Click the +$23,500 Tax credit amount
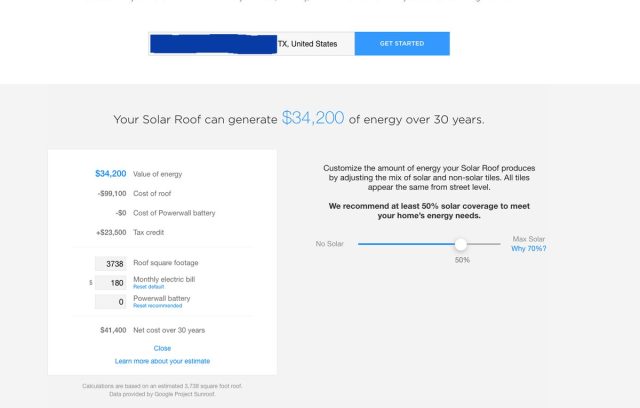The image size is (640, 408). pyautogui.click(x=111, y=233)
